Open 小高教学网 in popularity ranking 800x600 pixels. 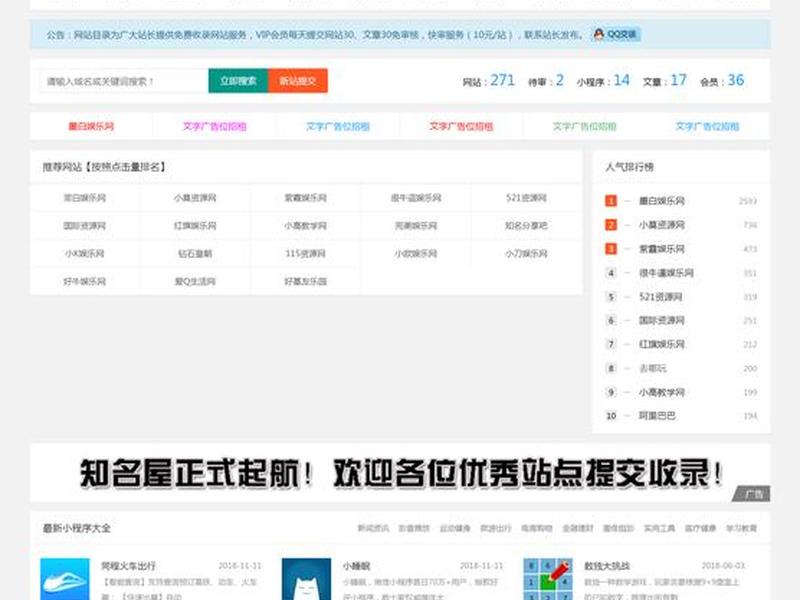(662, 392)
